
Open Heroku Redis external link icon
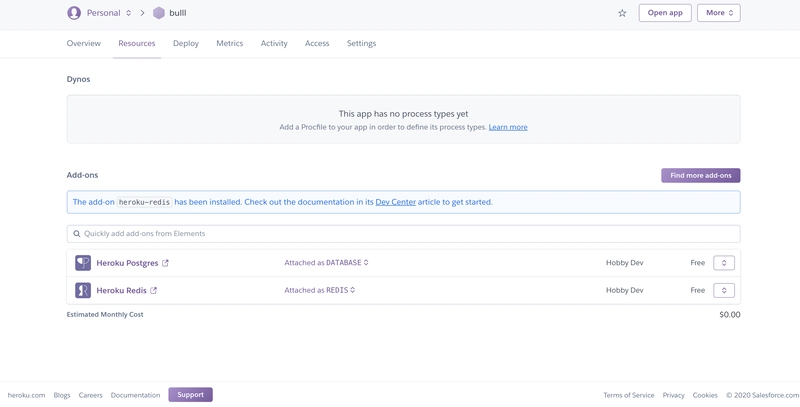click(x=154, y=291)
